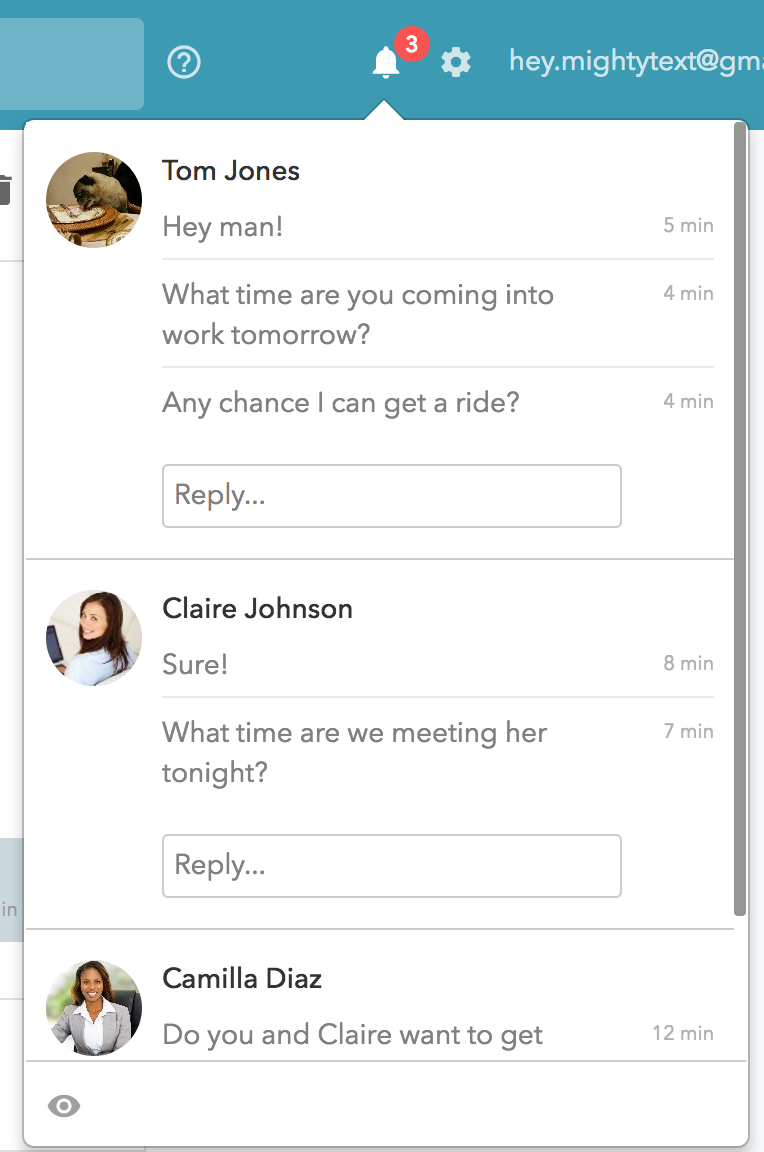Toggle notifications read with the eye icon

tap(64, 1106)
